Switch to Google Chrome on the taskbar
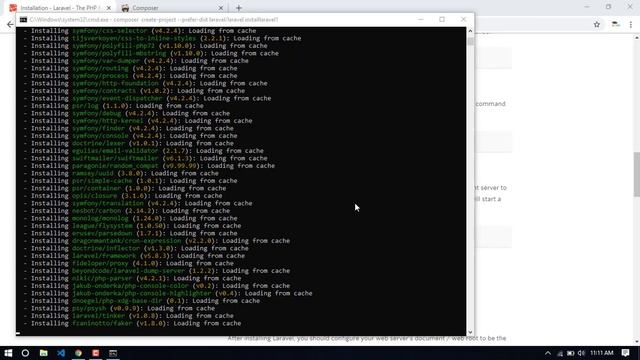 coord(78,353)
